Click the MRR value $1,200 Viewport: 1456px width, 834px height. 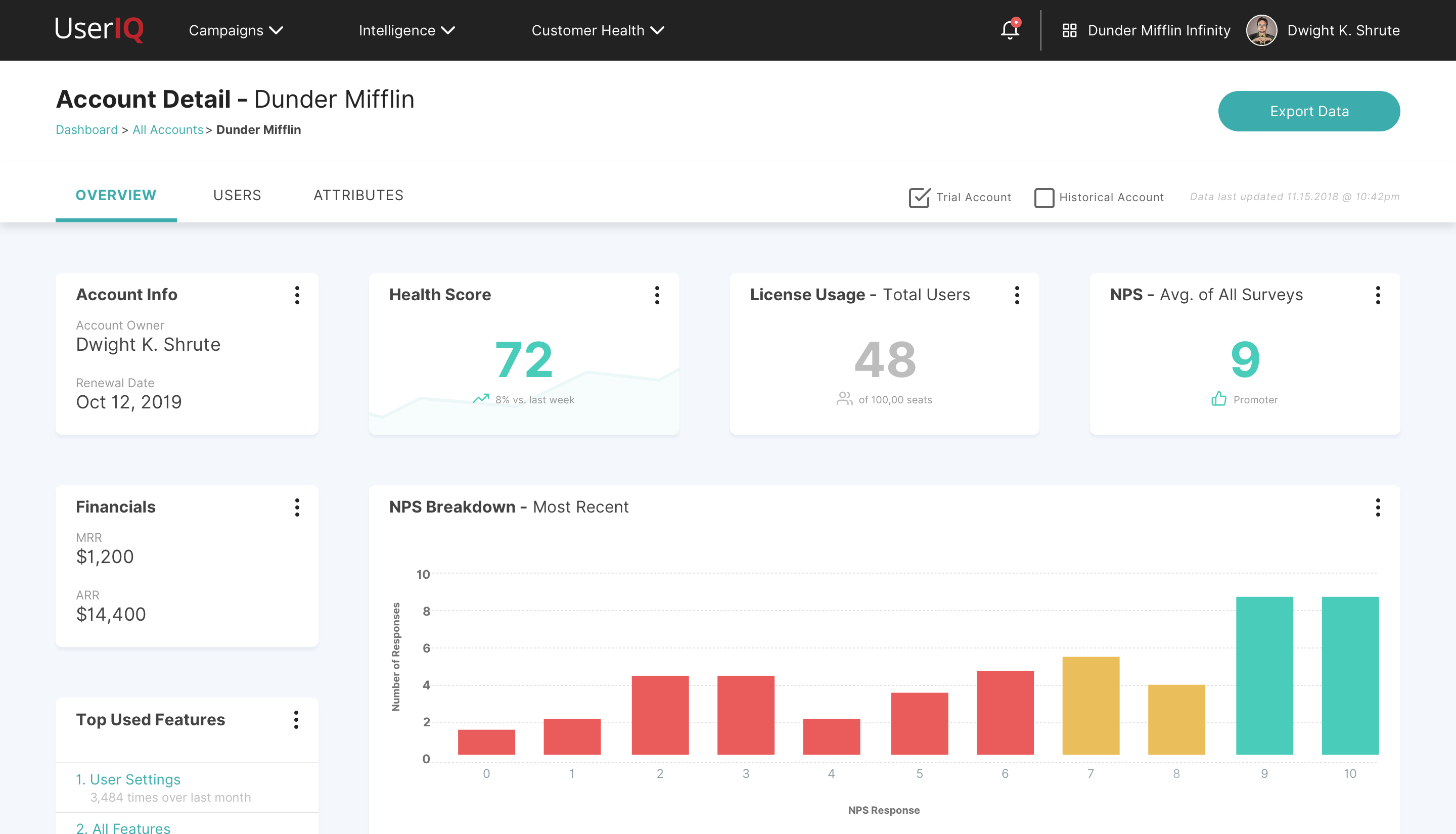pos(105,557)
